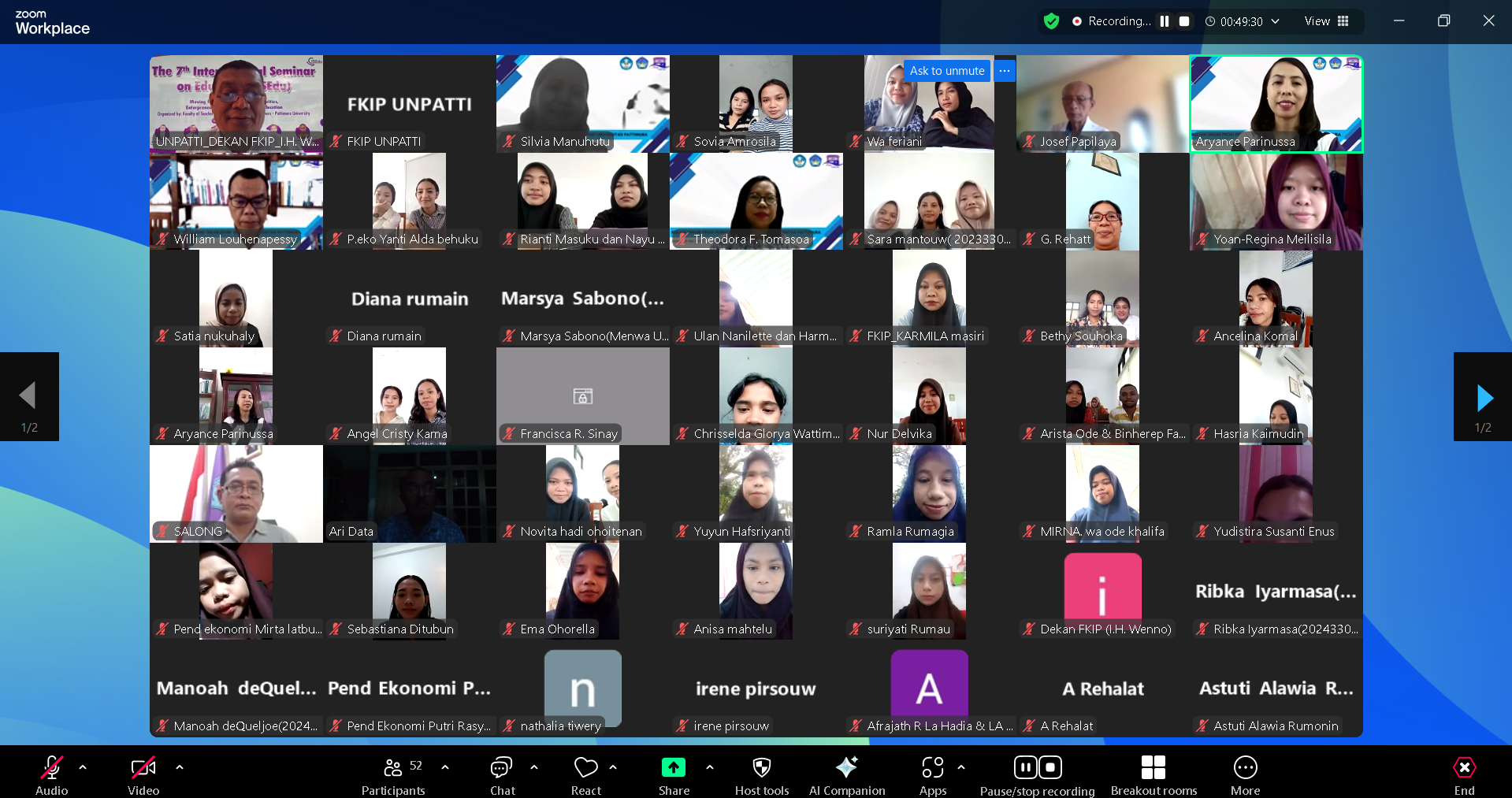
Task: Select the Diana rumain tile
Action: click(x=410, y=299)
